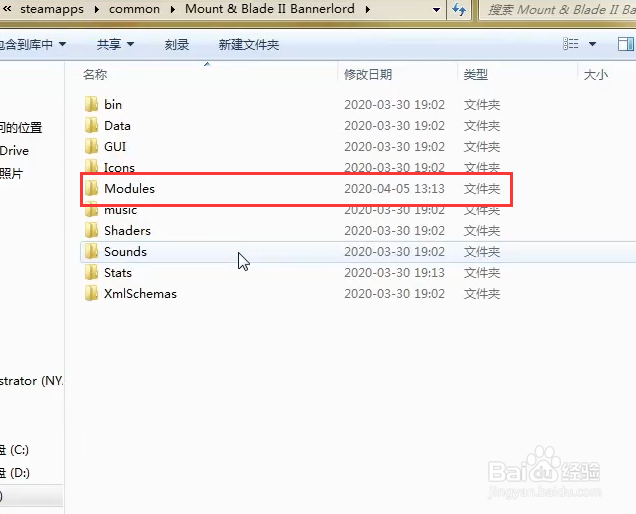This screenshot has width=636, height=514.
Task: Click the Data folder icon
Action: (x=92, y=125)
